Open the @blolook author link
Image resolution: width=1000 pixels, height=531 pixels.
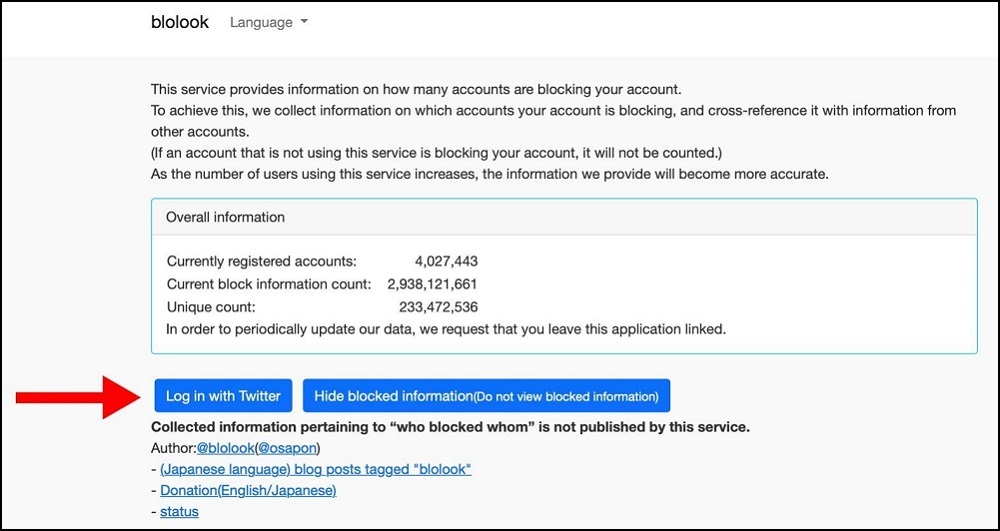[225, 448]
